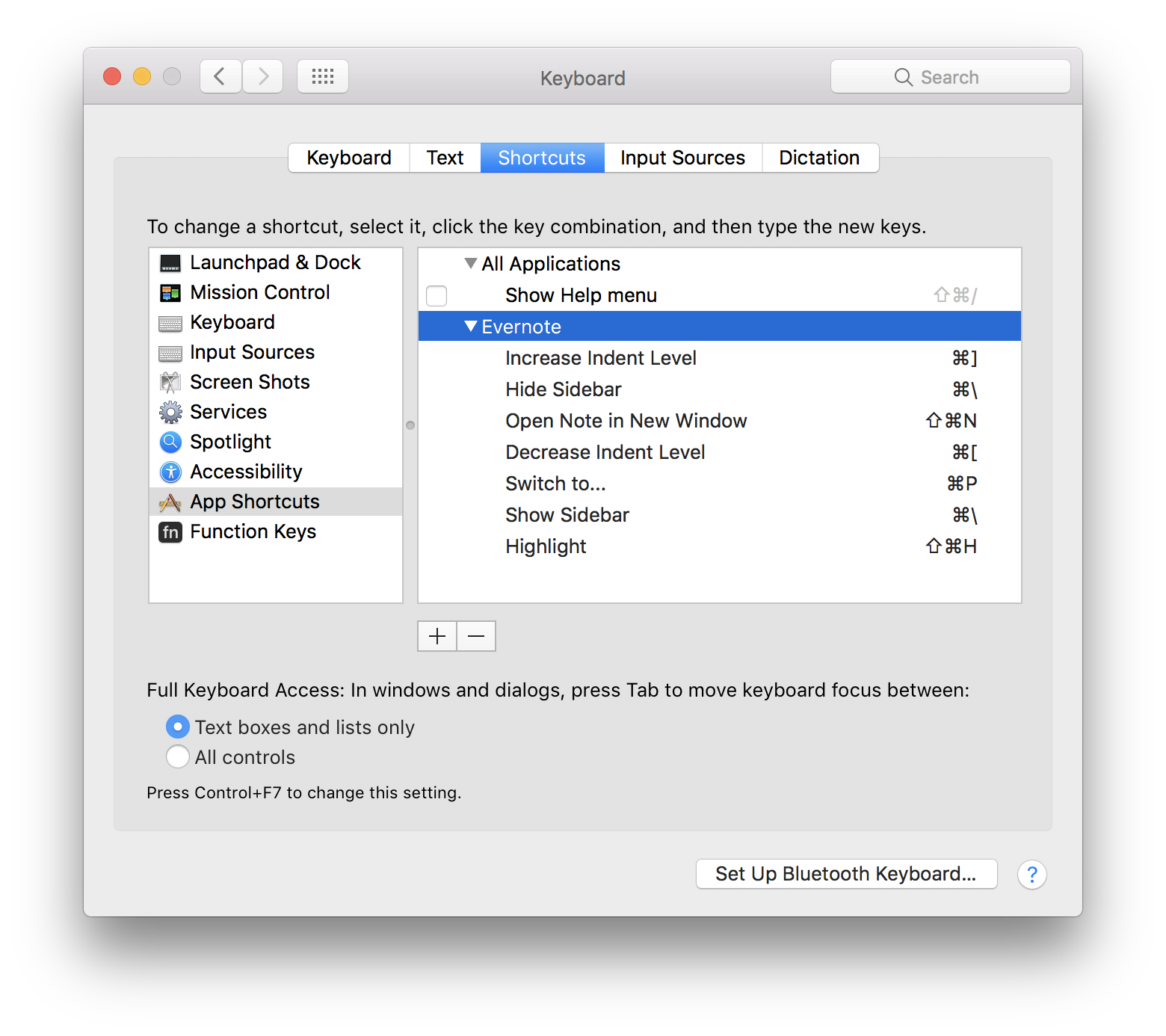Open help with the question mark button
The width and height of the screenshot is (1166, 1036).
[1032, 875]
